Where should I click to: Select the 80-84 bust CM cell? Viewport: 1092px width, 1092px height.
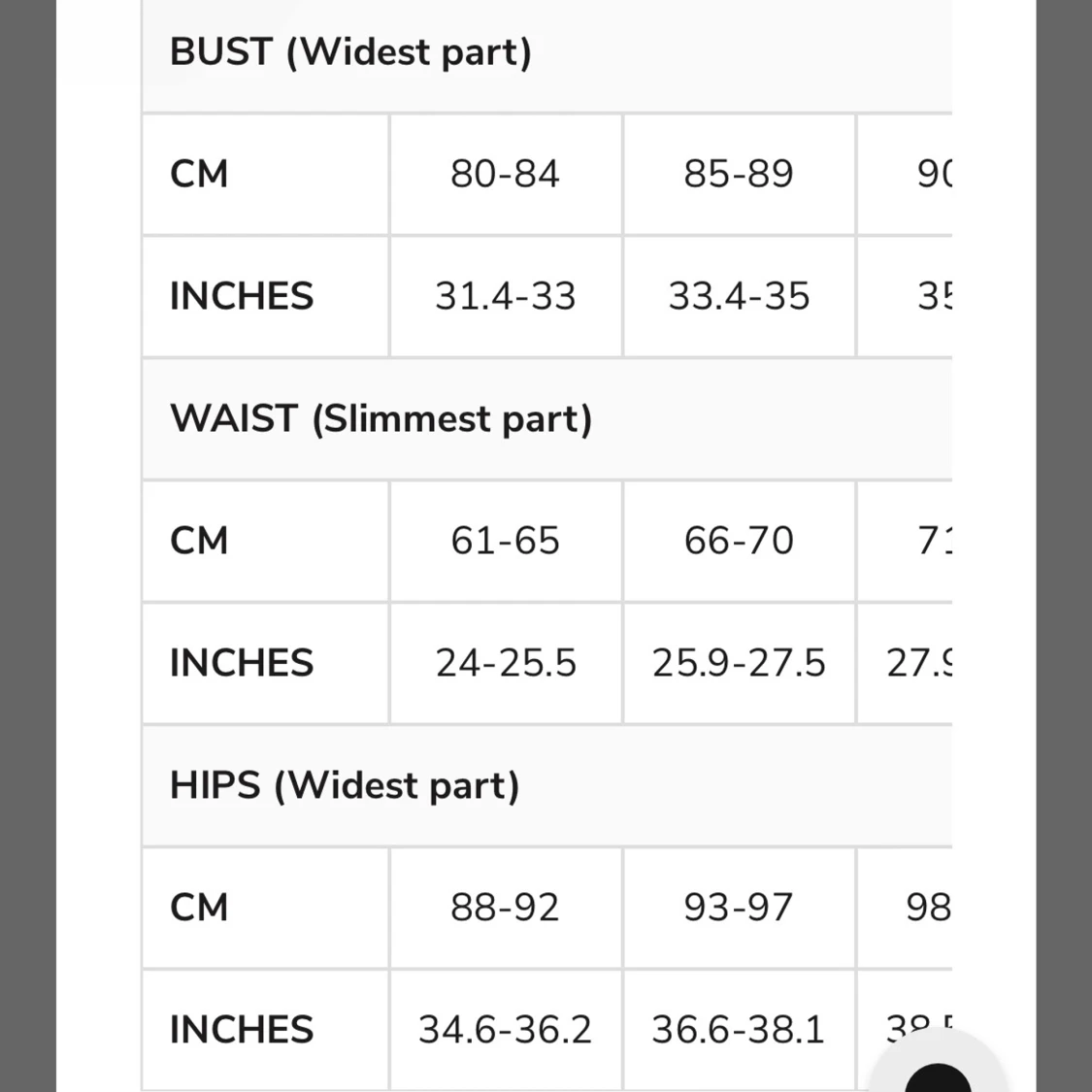[x=505, y=175]
